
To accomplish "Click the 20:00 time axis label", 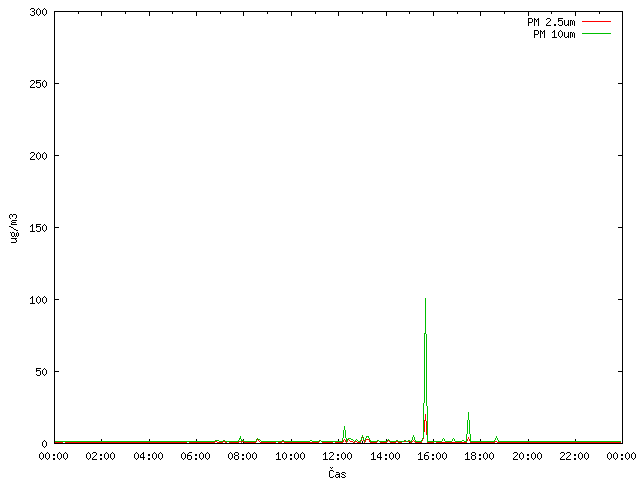I will tap(527, 456).
